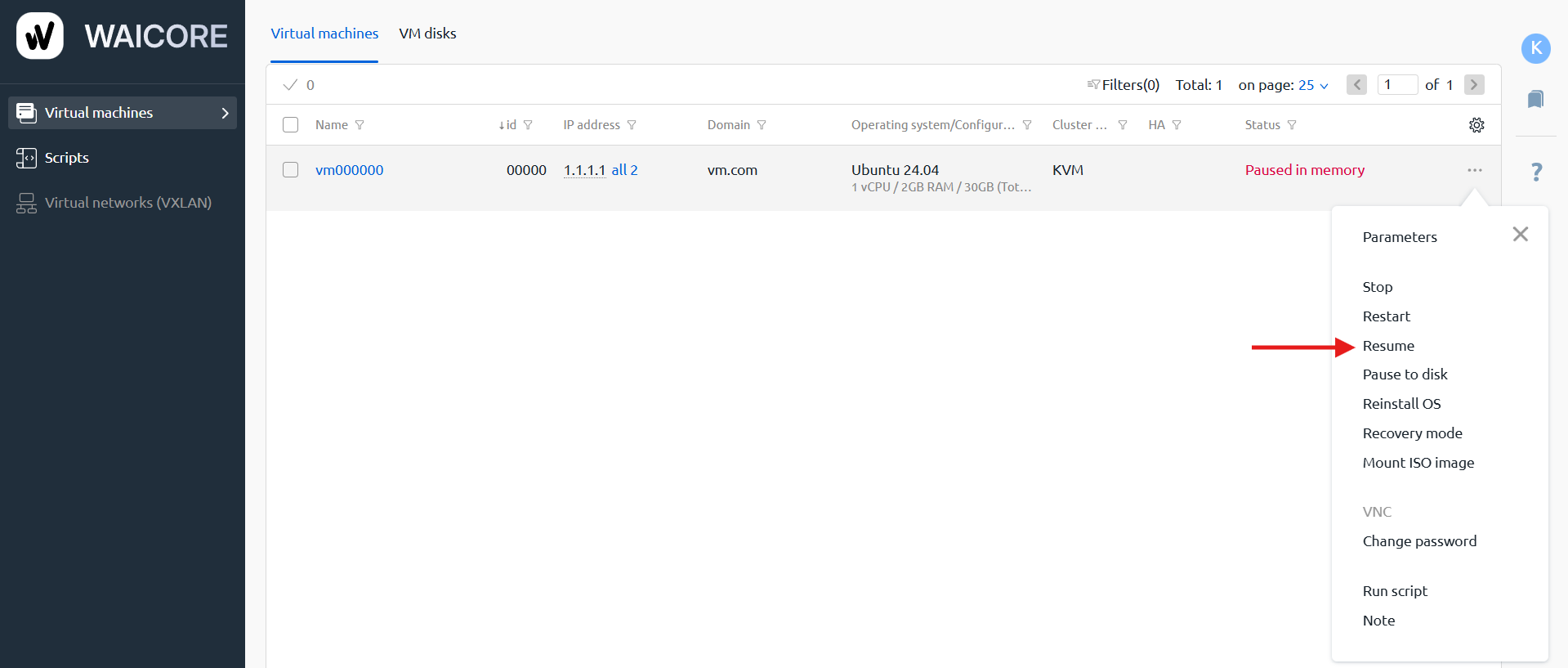
Task: Click the IP address column filter icon
Action: pyautogui.click(x=632, y=125)
